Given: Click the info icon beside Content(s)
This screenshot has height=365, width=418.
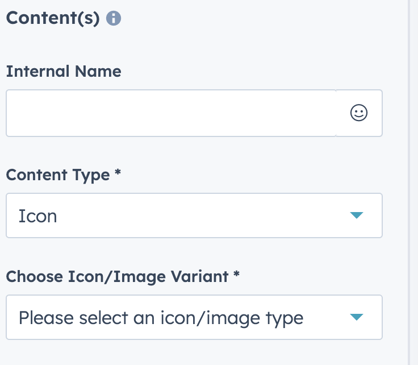Looking at the screenshot, I should (x=113, y=18).
